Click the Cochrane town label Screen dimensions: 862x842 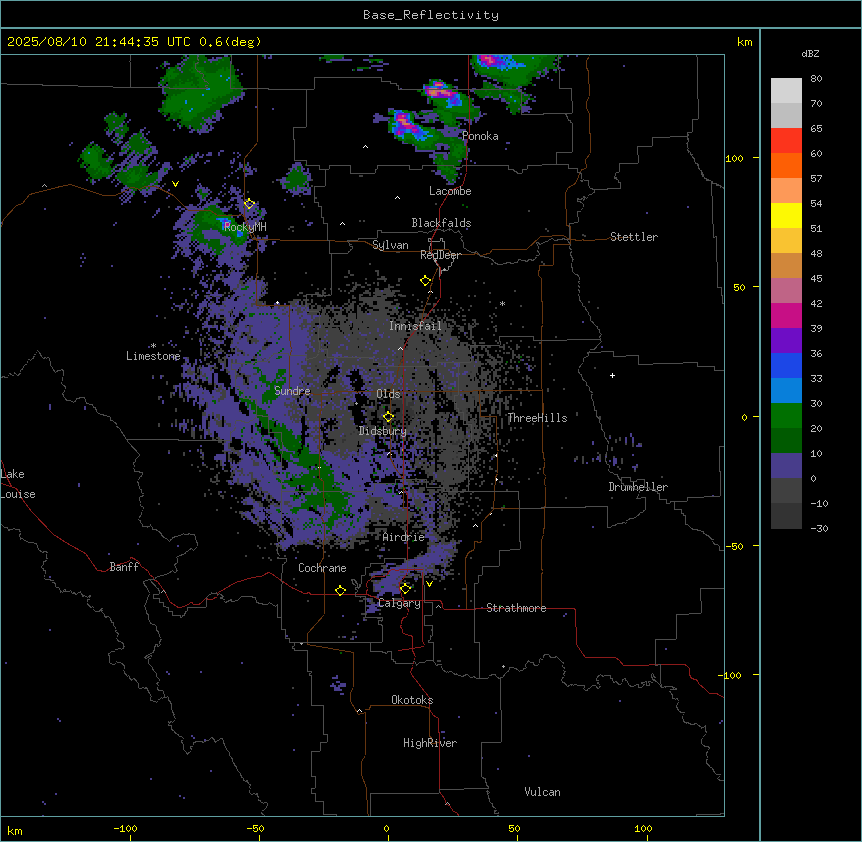point(322,568)
